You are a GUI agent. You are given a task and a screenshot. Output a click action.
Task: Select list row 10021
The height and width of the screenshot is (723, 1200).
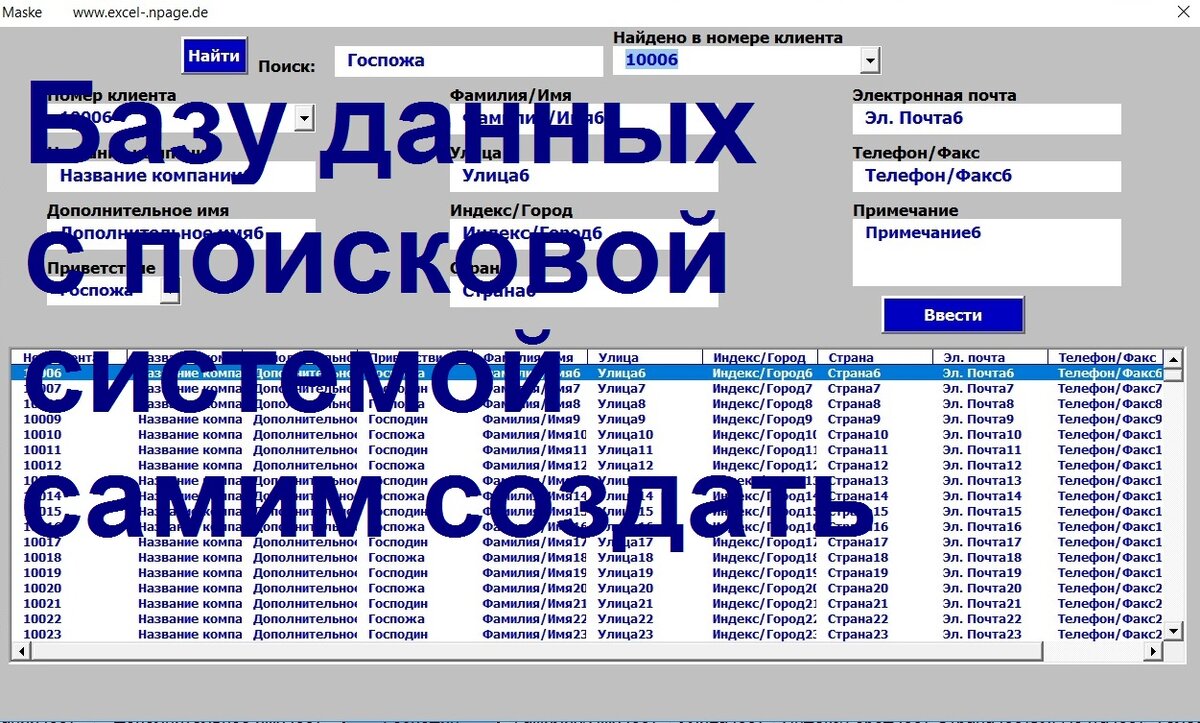click(x=588, y=604)
